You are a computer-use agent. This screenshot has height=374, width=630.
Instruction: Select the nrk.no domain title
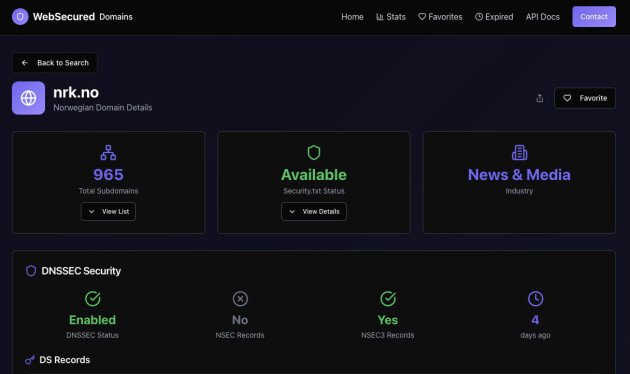point(76,93)
